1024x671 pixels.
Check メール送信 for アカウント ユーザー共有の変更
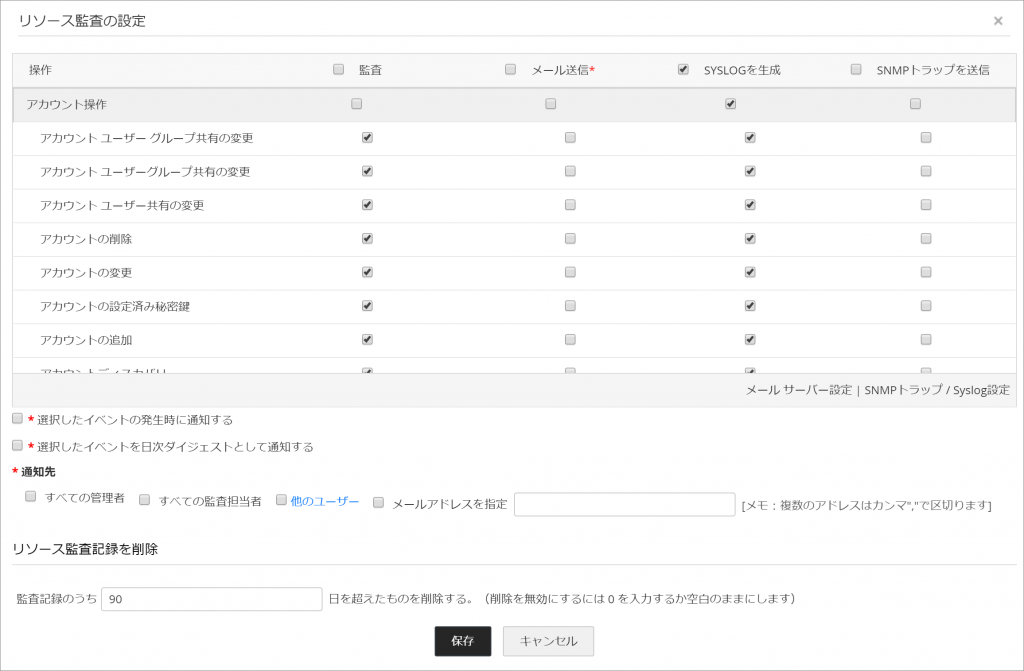(x=570, y=205)
